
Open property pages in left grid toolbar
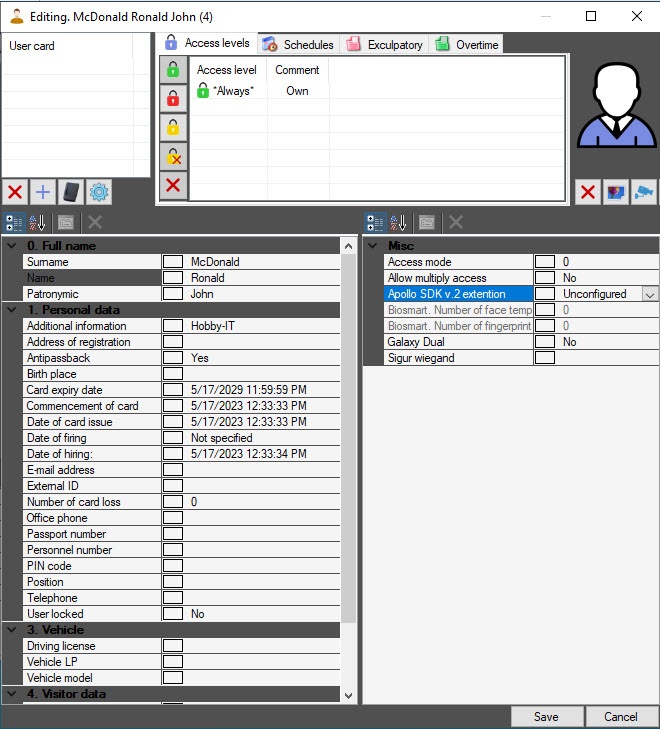pyautogui.click(x=66, y=223)
